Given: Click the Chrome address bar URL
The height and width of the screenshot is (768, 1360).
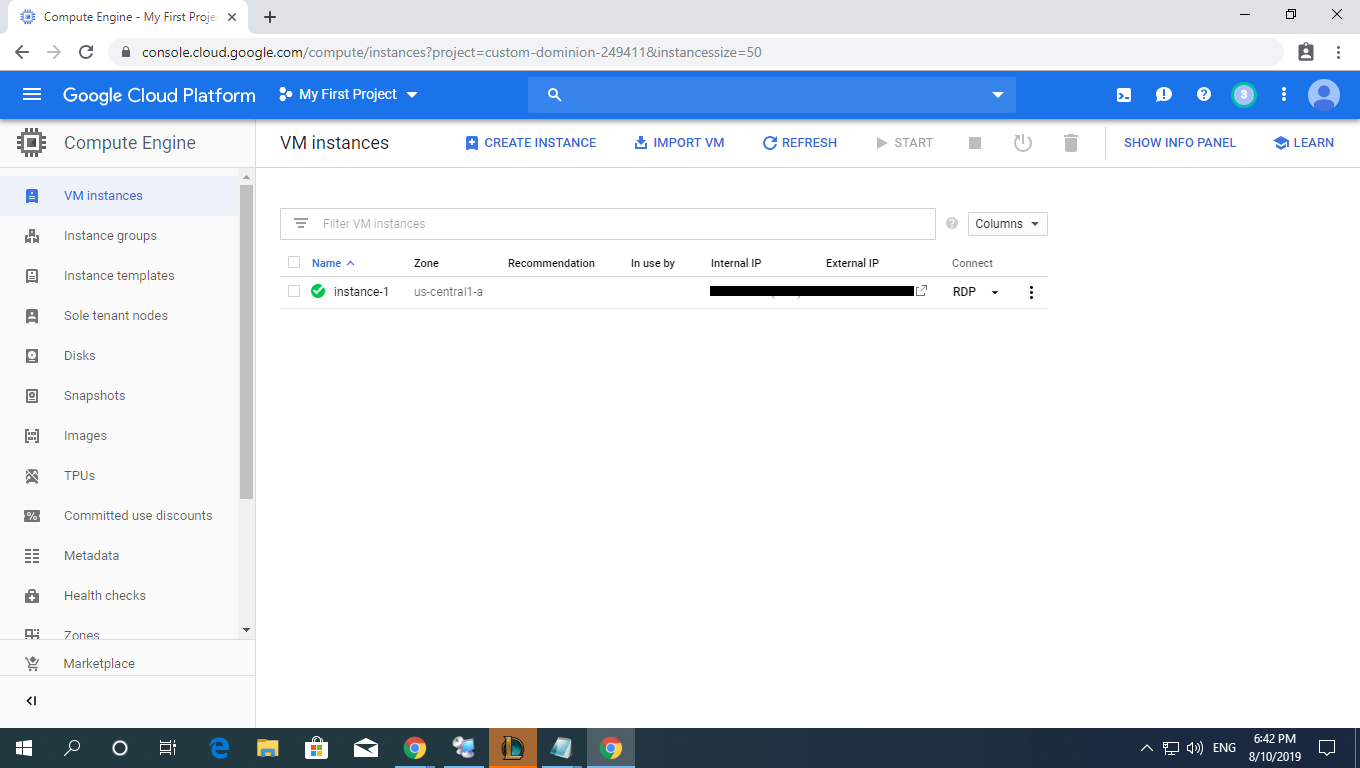Looking at the screenshot, I should tap(452, 52).
